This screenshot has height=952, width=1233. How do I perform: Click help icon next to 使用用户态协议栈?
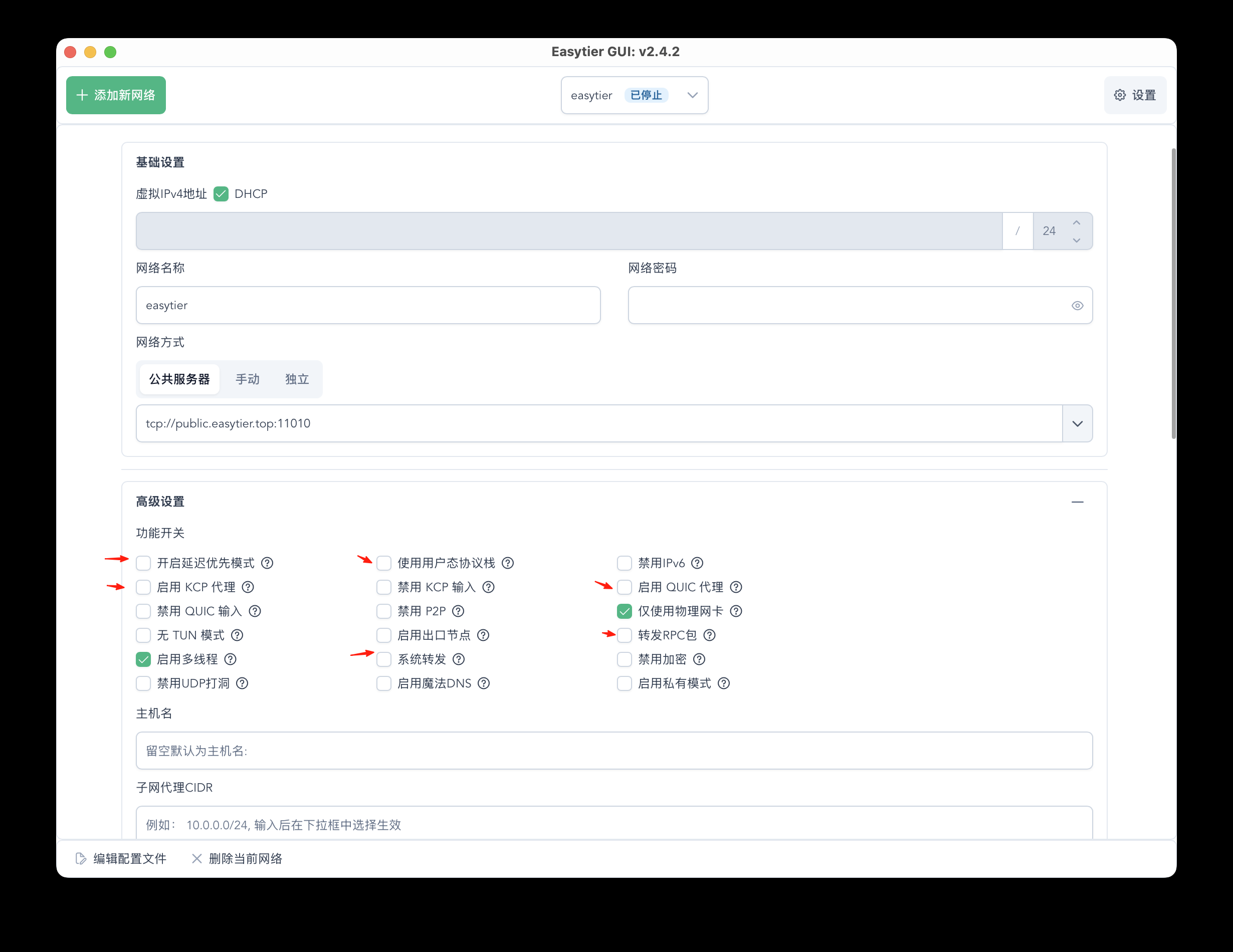coord(508,563)
